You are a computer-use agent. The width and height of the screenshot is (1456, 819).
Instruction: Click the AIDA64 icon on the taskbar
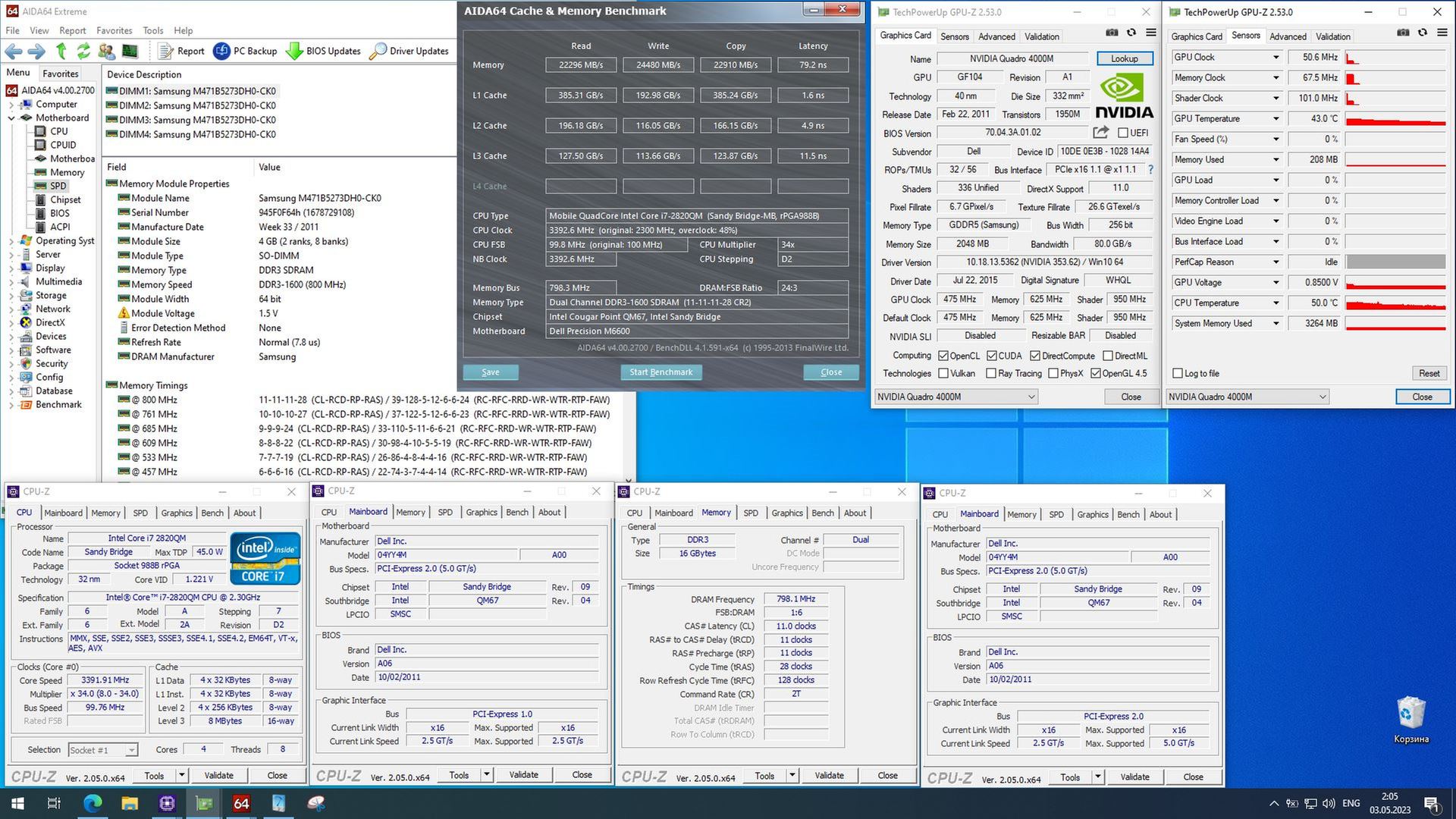[241, 803]
